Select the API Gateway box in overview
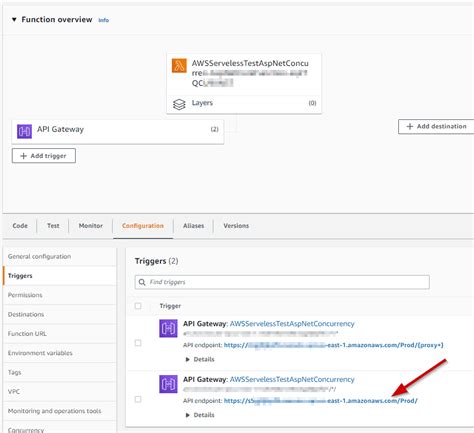 [118, 132]
